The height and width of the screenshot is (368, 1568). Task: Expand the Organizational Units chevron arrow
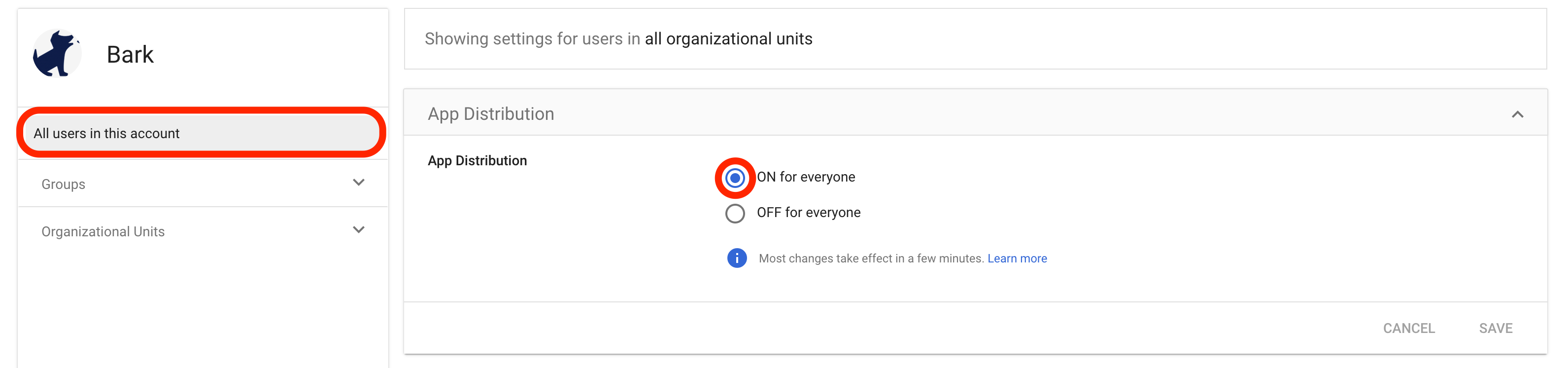(359, 230)
